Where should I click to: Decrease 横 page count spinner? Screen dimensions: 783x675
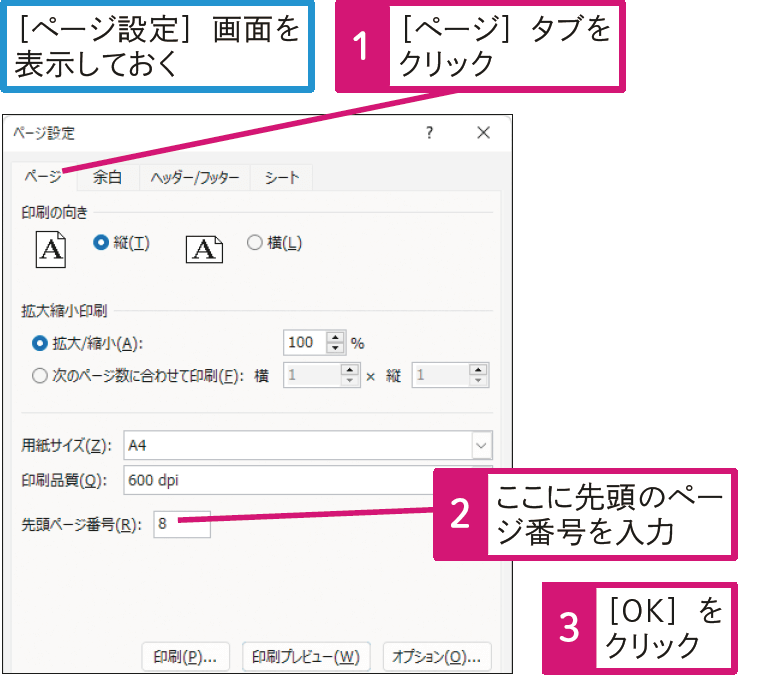350,380
